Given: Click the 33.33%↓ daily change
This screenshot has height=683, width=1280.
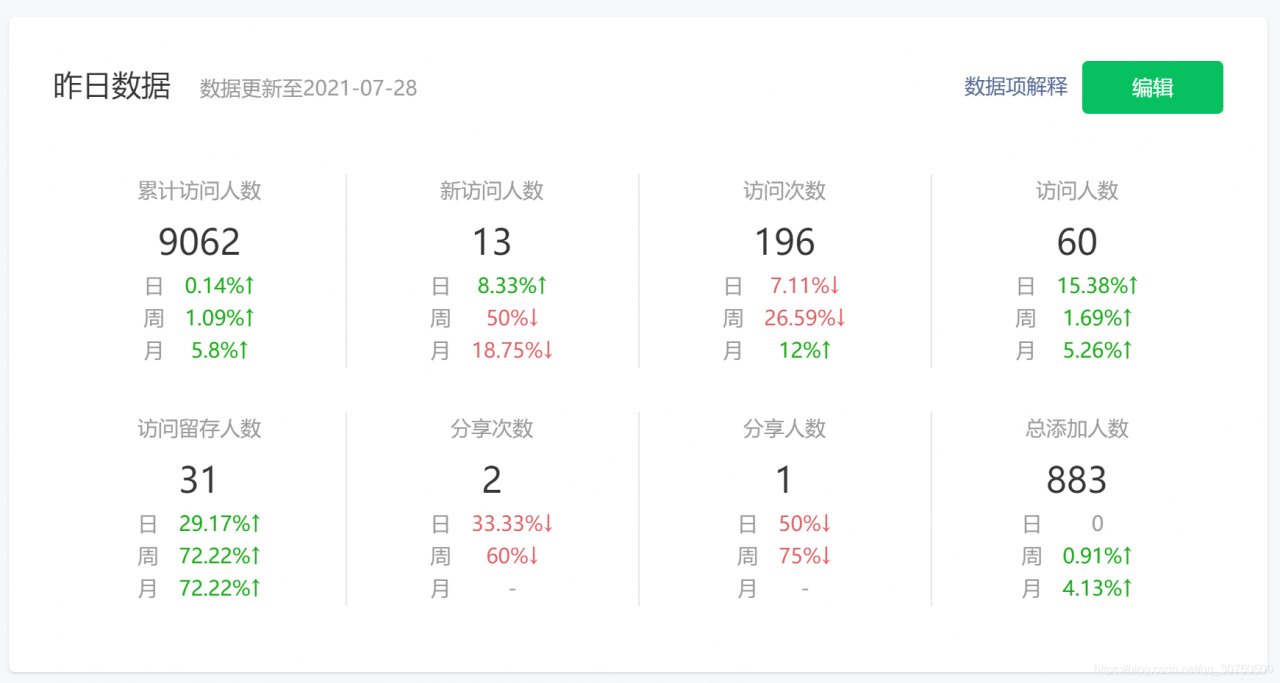Looking at the screenshot, I should (512, 524).
